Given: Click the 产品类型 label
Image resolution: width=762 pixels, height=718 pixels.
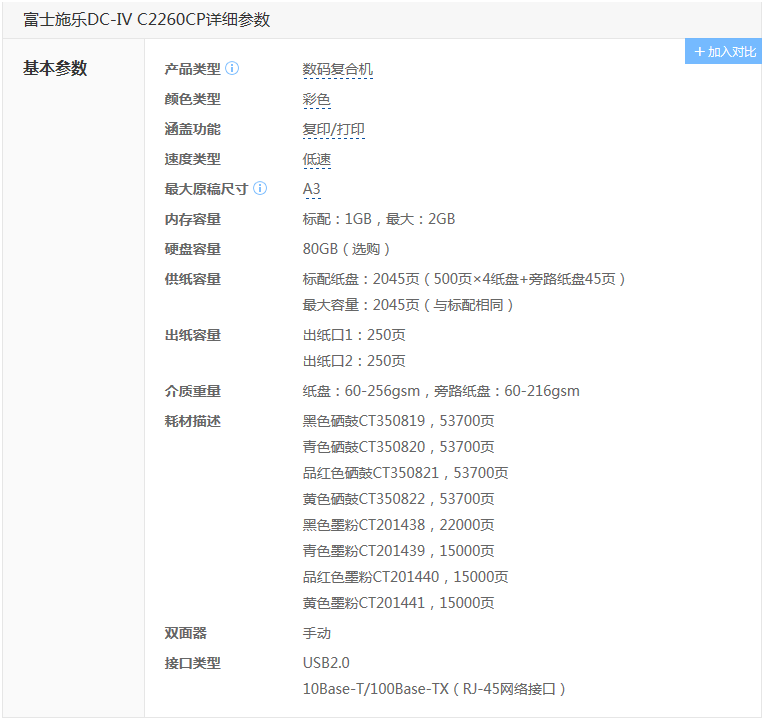Looking at the screenshot, I should pos(193,69).
